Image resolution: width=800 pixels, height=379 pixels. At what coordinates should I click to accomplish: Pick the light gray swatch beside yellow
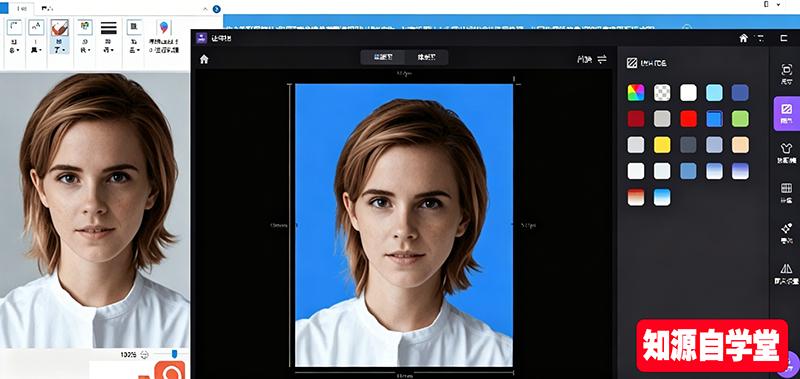[x=636, y=145]
